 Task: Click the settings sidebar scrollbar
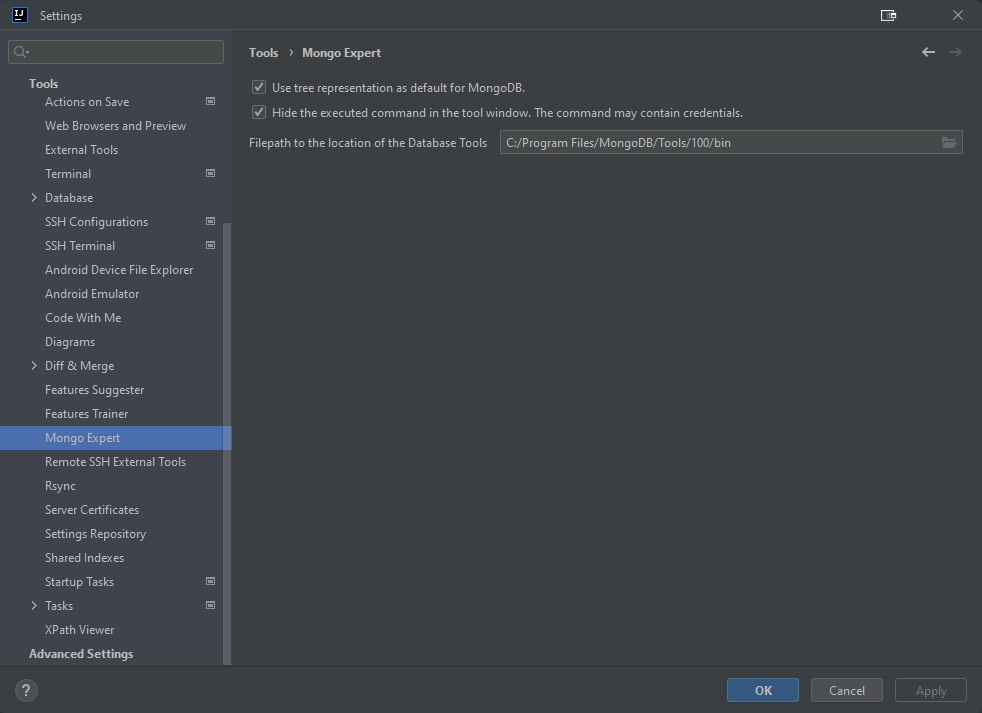click(x=227, y=440)
